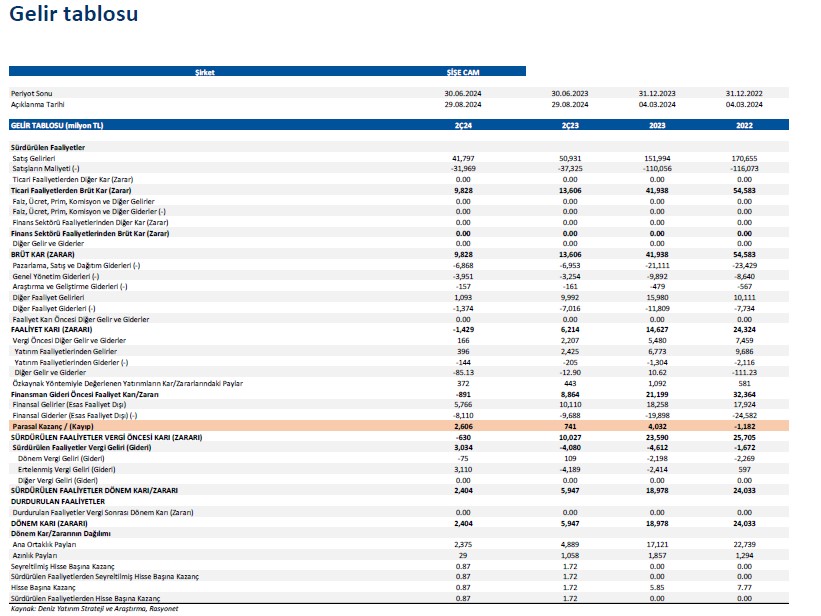Image resolution: width=821 pixels, height=616 pixels.
Task: Click the "DURDURULAN FAALİYETLER" section heading
Action: [x=50, y=501]
